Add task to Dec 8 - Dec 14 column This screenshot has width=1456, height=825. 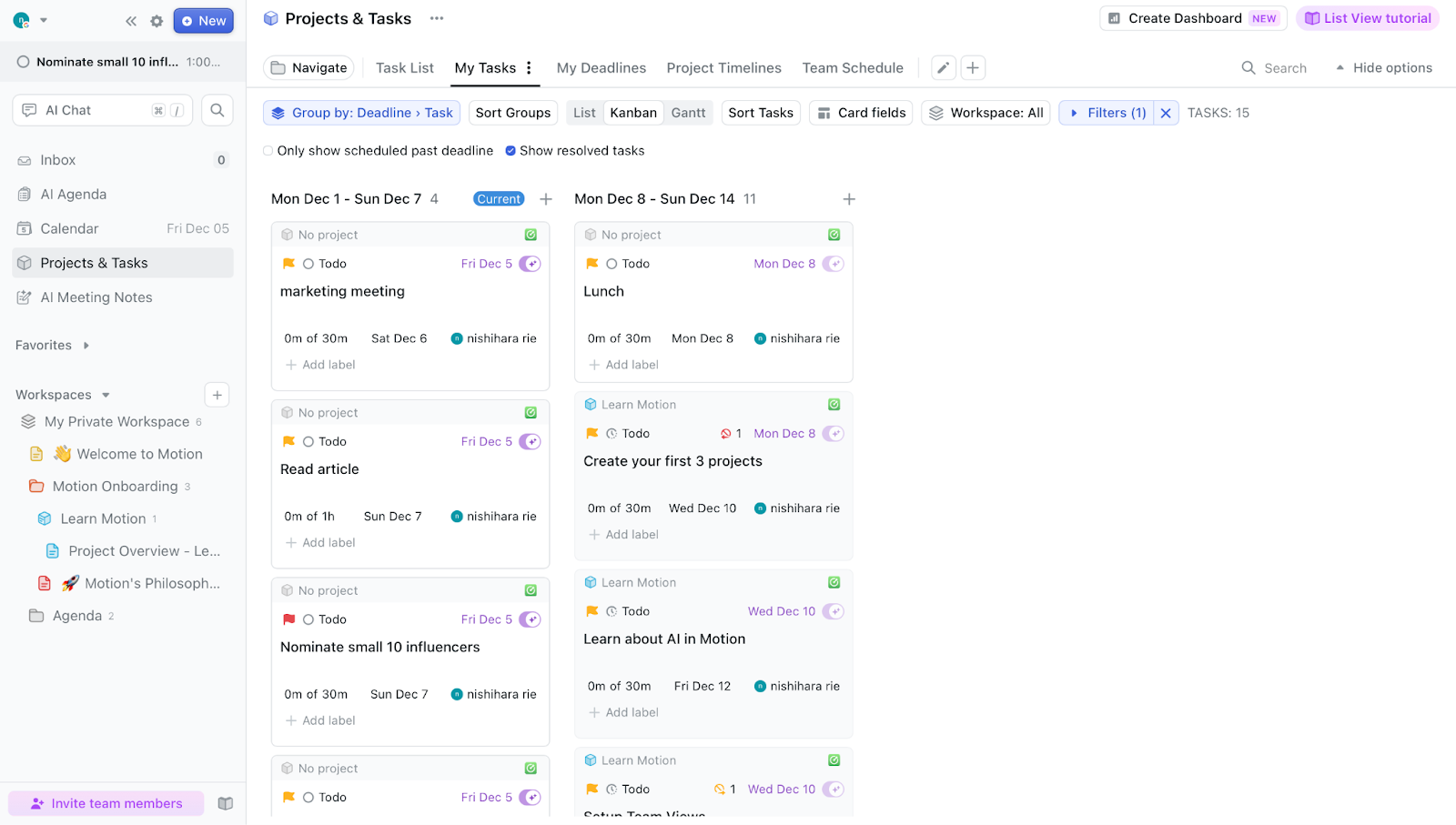point(848,199)
